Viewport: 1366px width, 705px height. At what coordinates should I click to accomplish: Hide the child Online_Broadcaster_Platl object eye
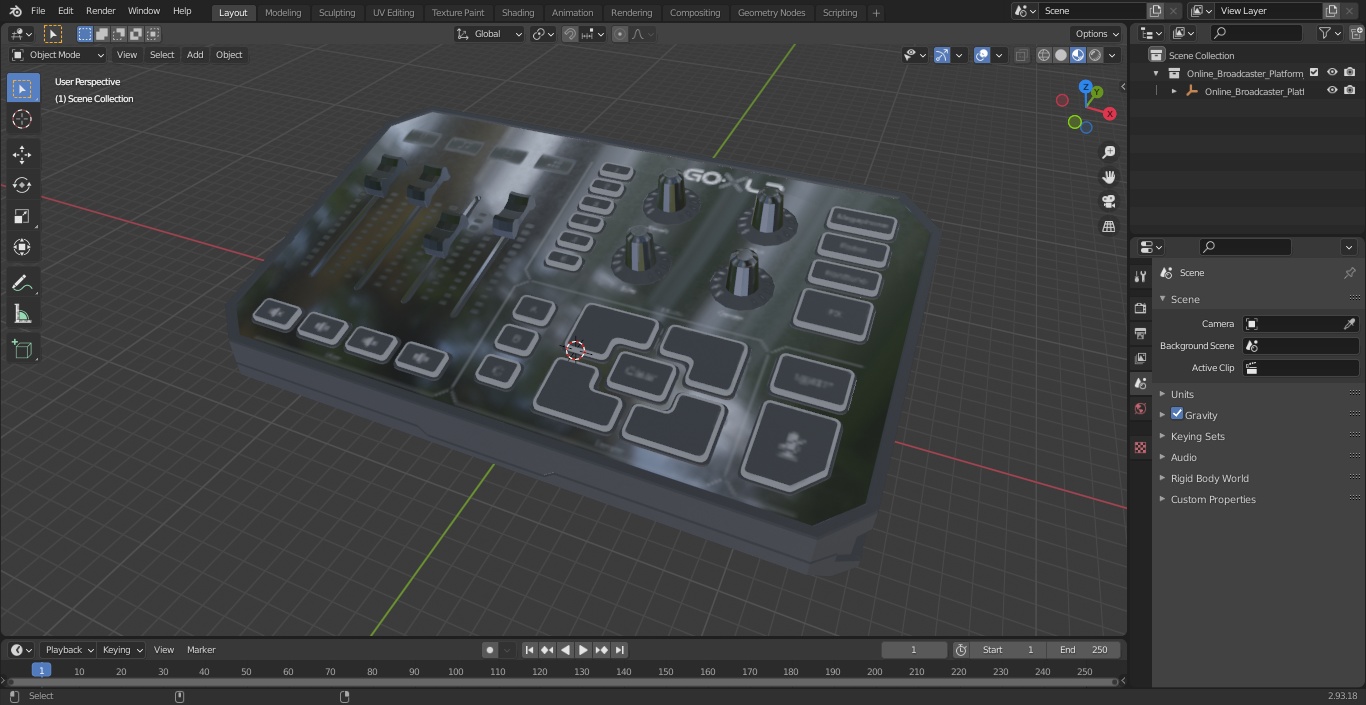pos(1332,91)
